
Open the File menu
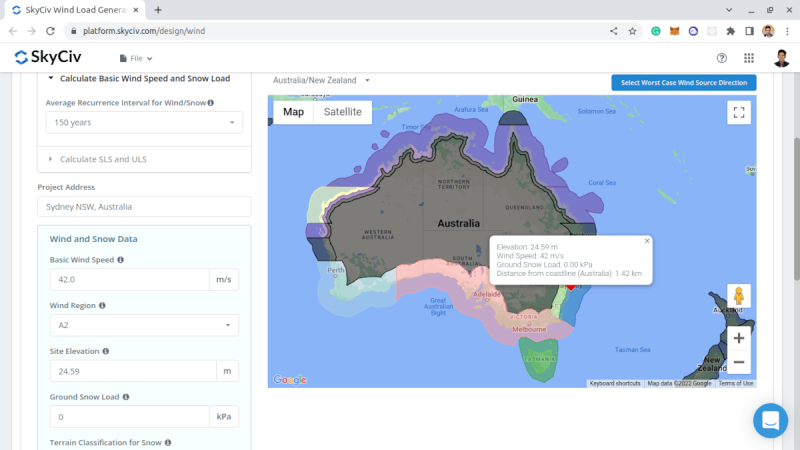click(136, 58)
